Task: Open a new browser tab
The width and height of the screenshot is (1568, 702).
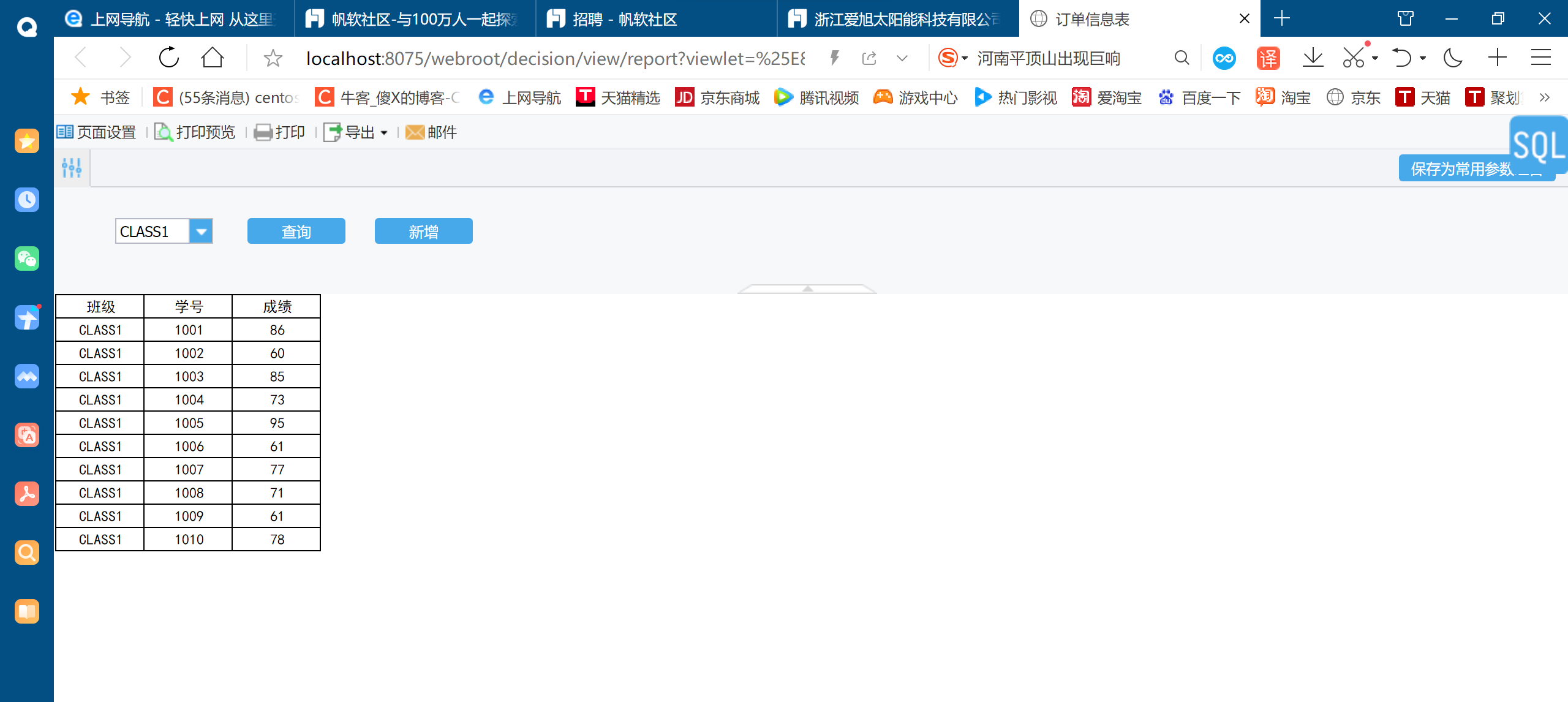Action: point(1281,18)
